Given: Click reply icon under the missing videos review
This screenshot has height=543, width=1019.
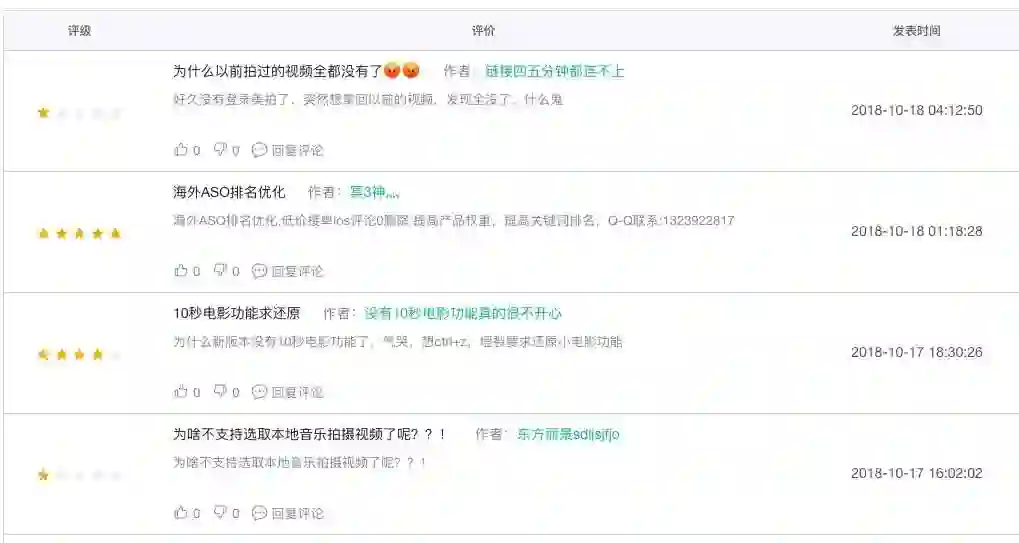Looking at the screenshot, I should (259, 150).
